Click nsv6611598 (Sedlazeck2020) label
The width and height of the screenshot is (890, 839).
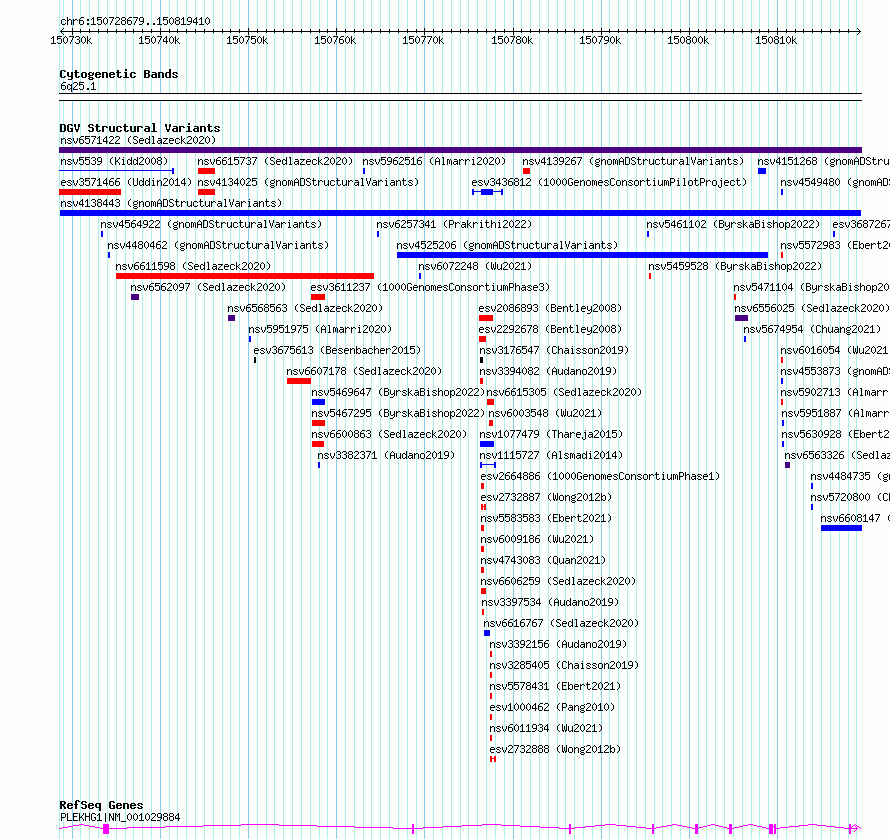point(194,266)
